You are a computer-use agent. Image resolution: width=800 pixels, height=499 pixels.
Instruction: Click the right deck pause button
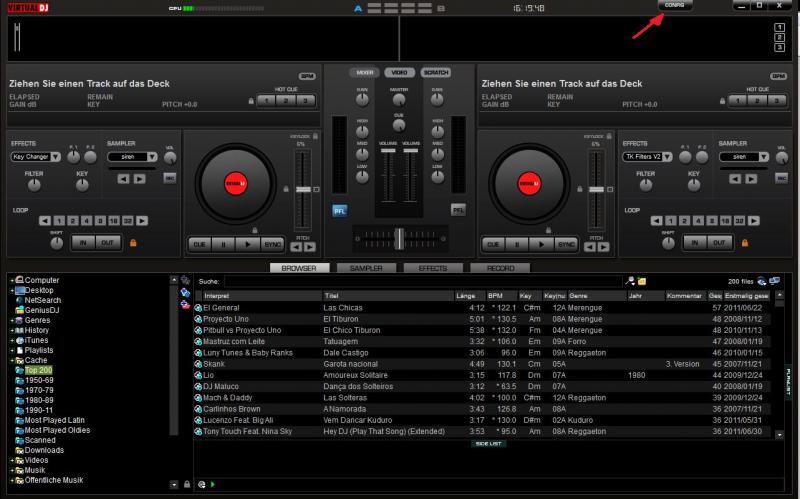point(517,244)
